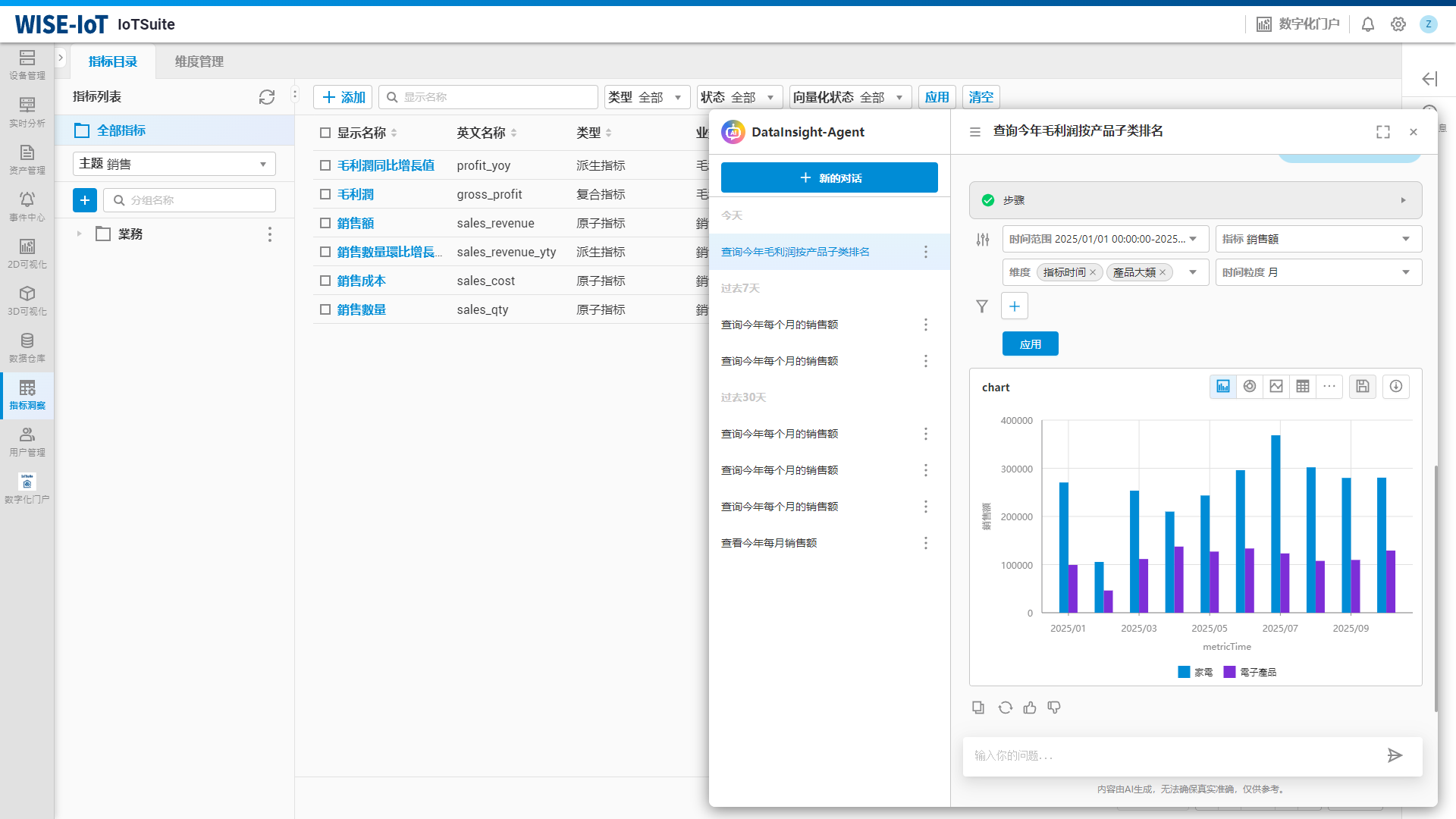Select the bar chart view icon
The image size is (1456, 819).
pyautogui.click(x=1222, y=387)
